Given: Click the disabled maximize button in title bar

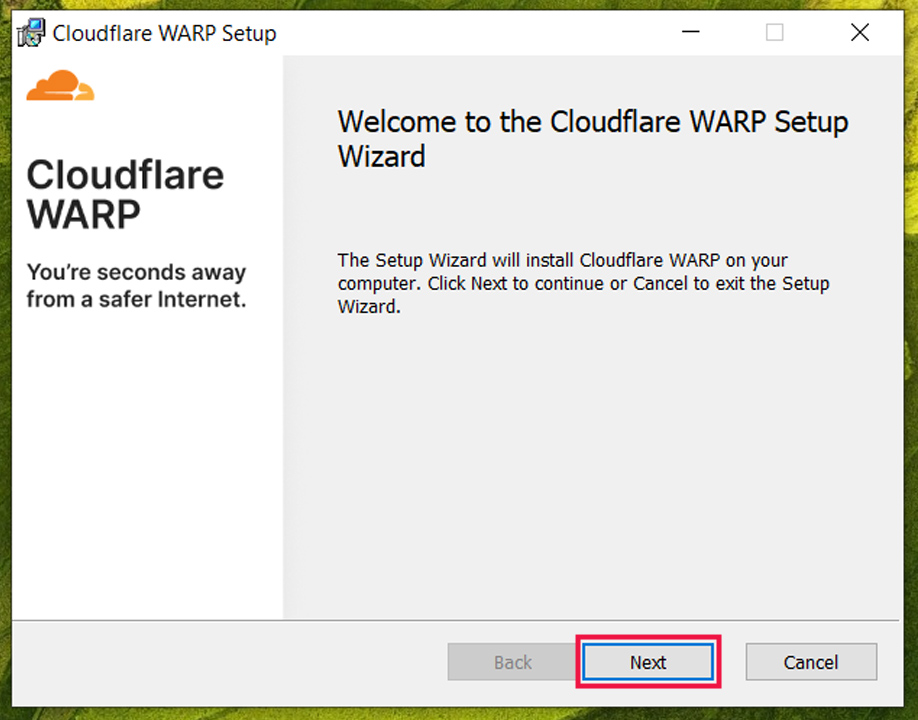Looking at the screenshot, I should pos(775,32).
